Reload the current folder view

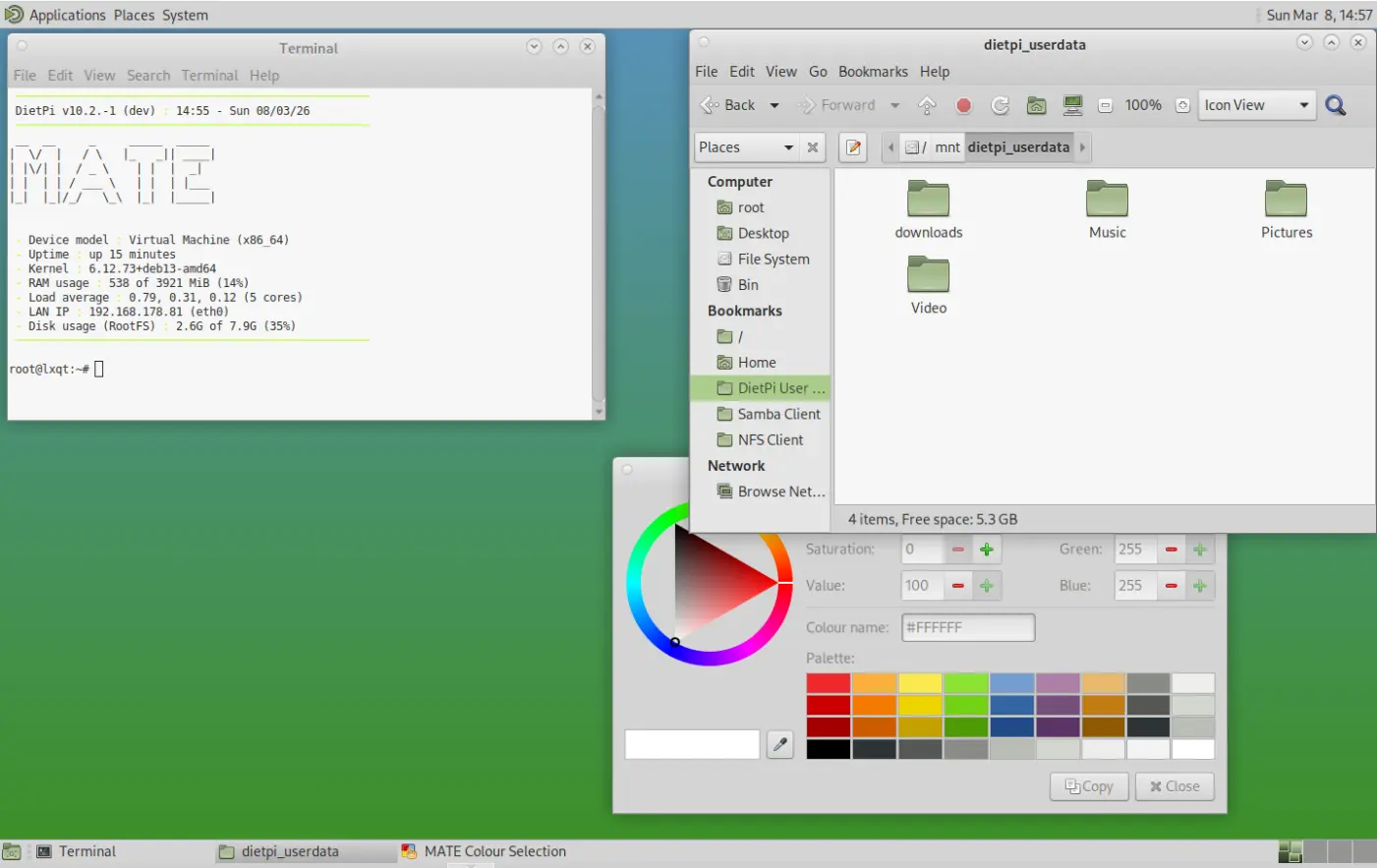pos(1000,105)
